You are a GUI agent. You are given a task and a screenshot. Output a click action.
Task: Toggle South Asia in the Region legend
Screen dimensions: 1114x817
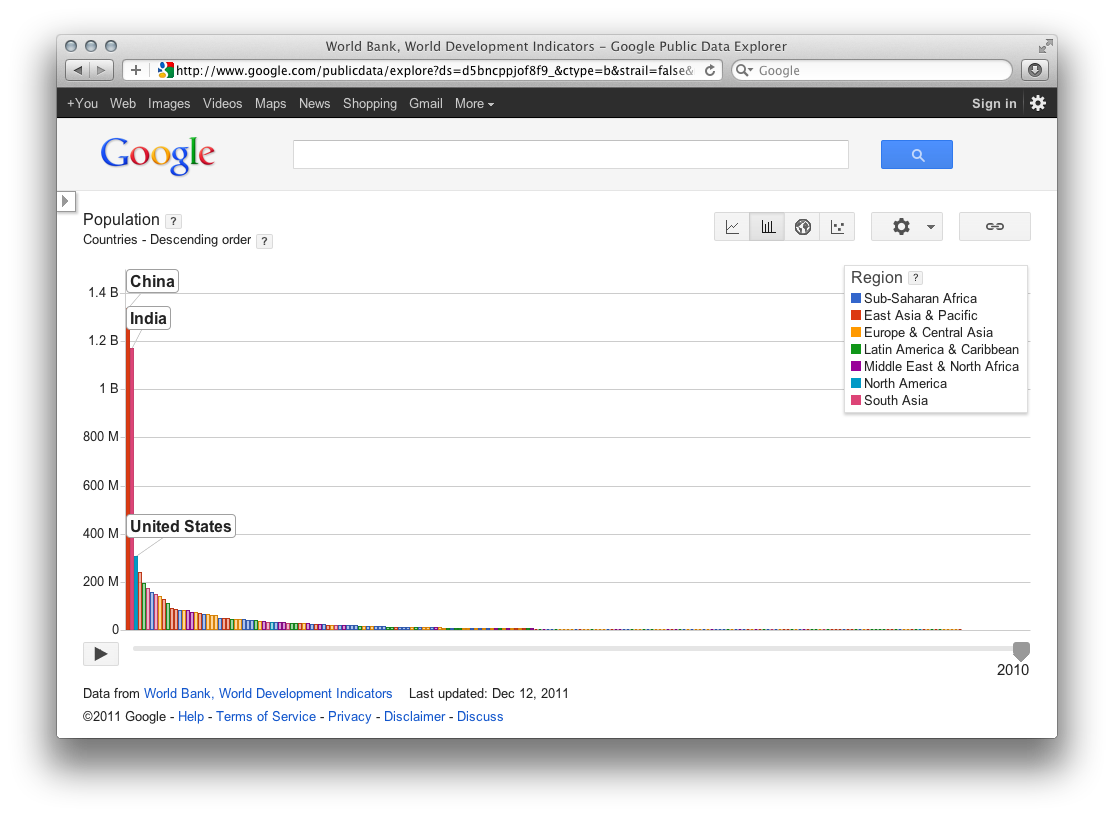(x=889, y=400)
